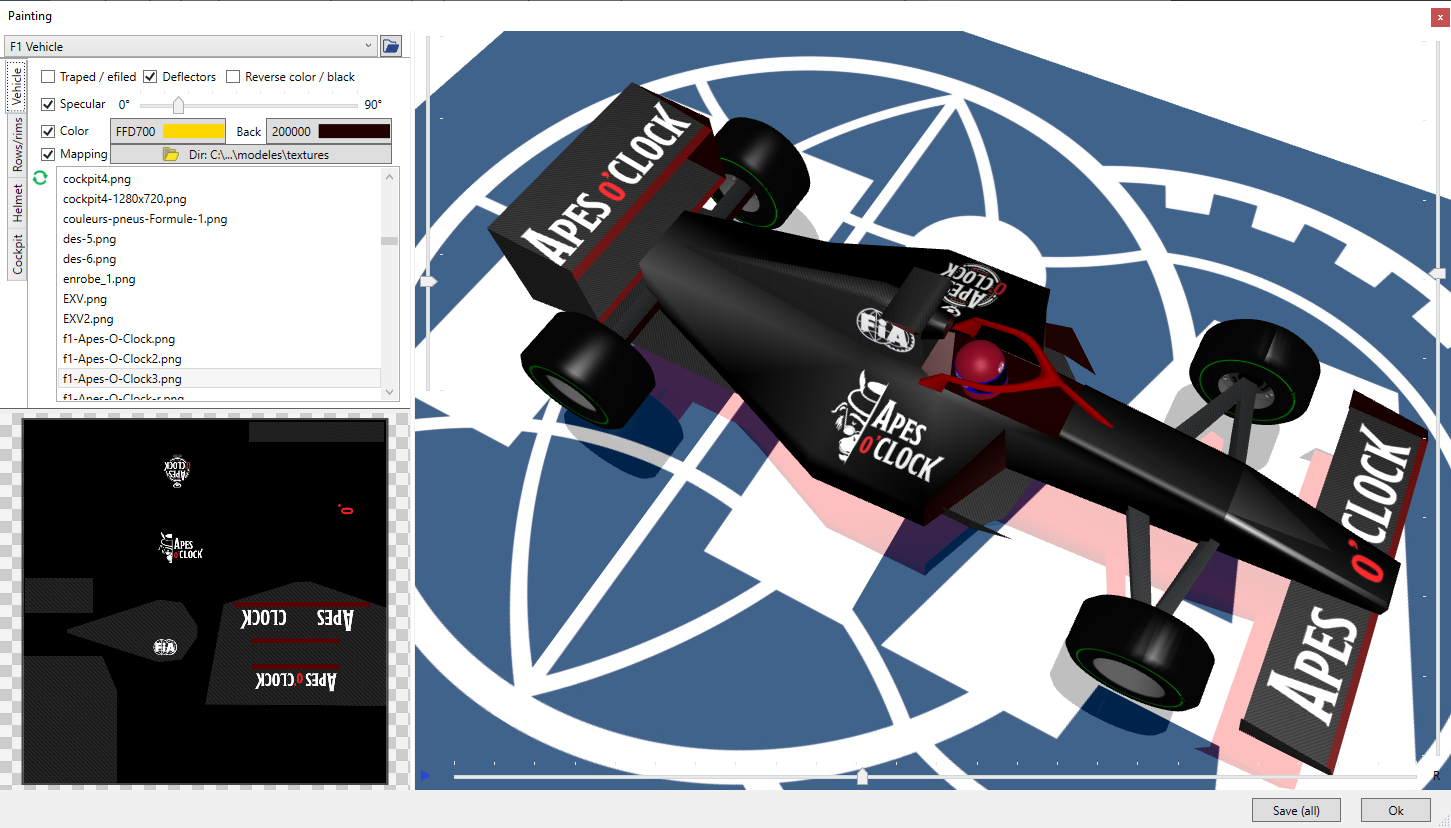Image resolution: width=1451 pixels, height=828 pixels.
Task: Toggle the Specular checkbox
Action: point(47,104)
